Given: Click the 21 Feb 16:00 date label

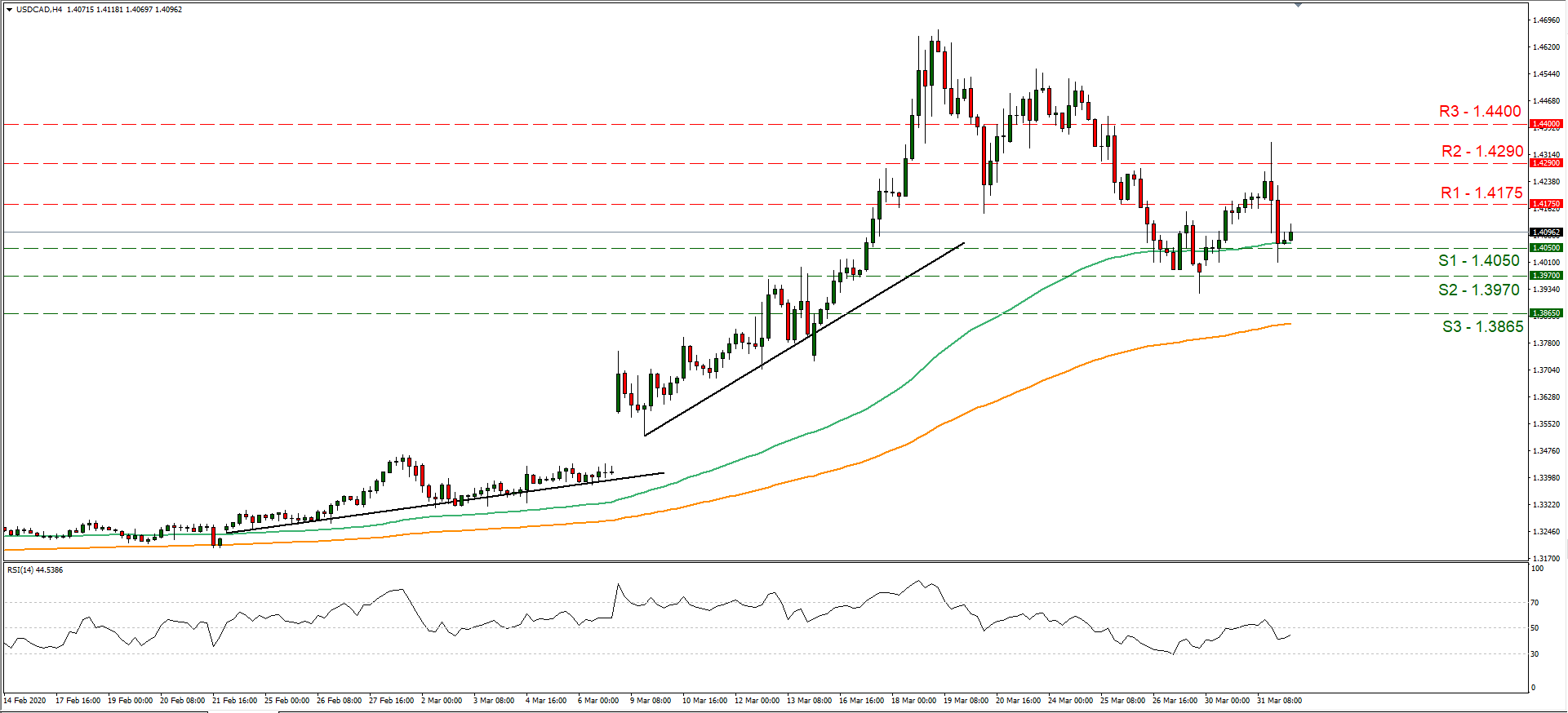Looking at the screenshot, I should [234, 700].
